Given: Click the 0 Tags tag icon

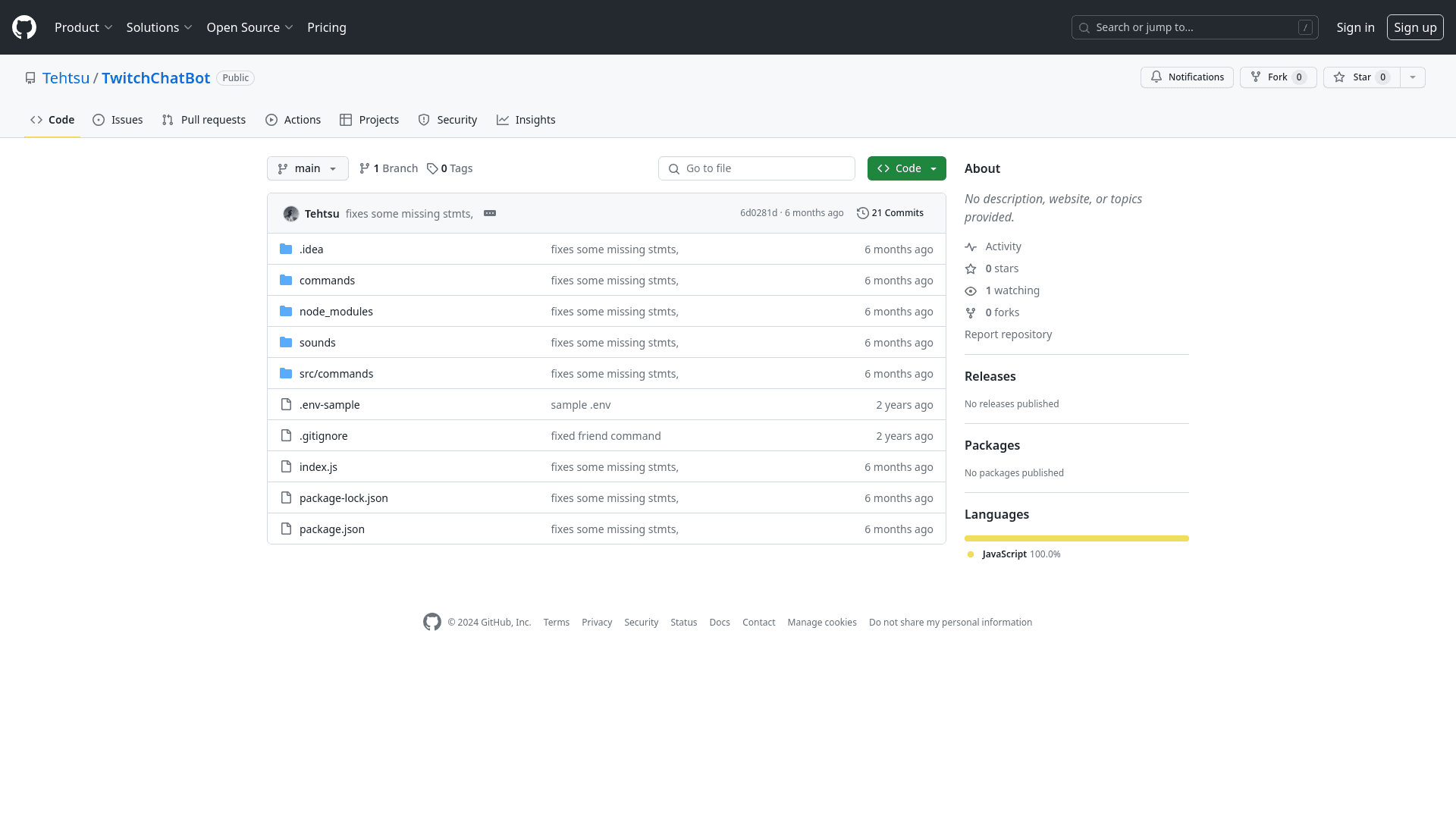Looking at the screenshot, I should (x=432, y=168).
